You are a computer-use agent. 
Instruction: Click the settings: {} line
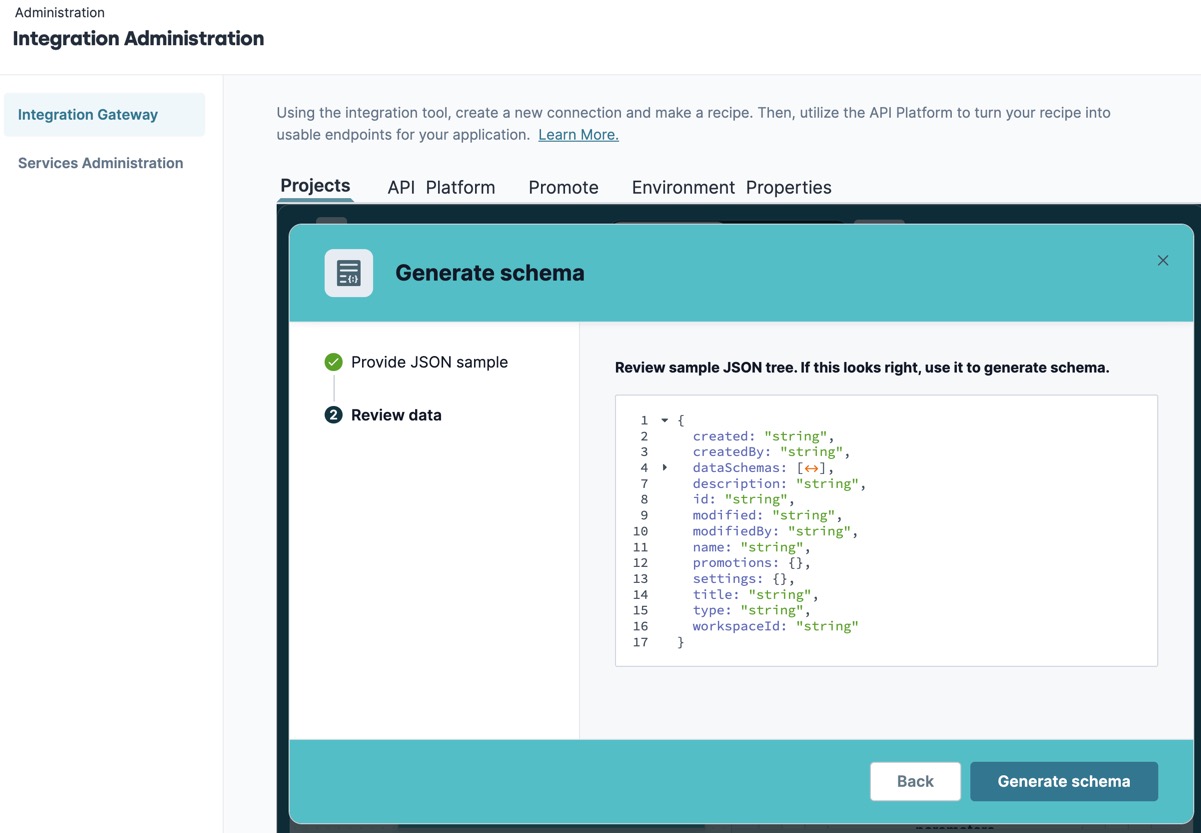click(744, 578)
